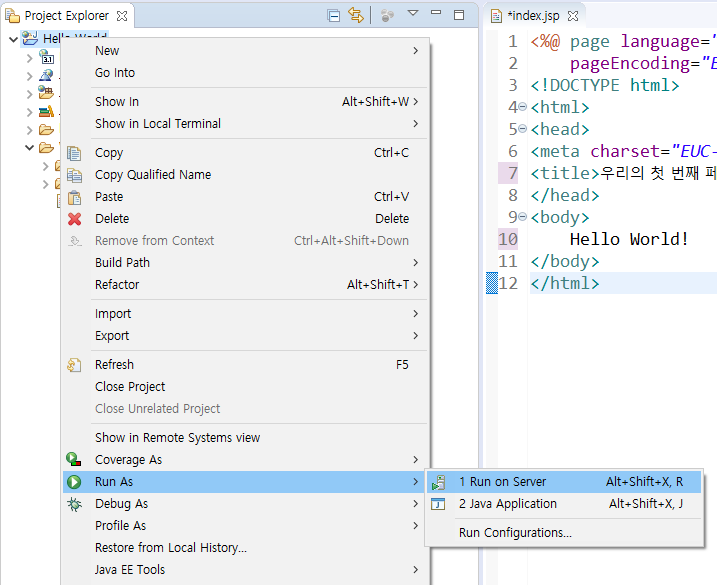Collapse the open WebContent folder node
Viewport: 717px width, 585px height.
[29, 148]
